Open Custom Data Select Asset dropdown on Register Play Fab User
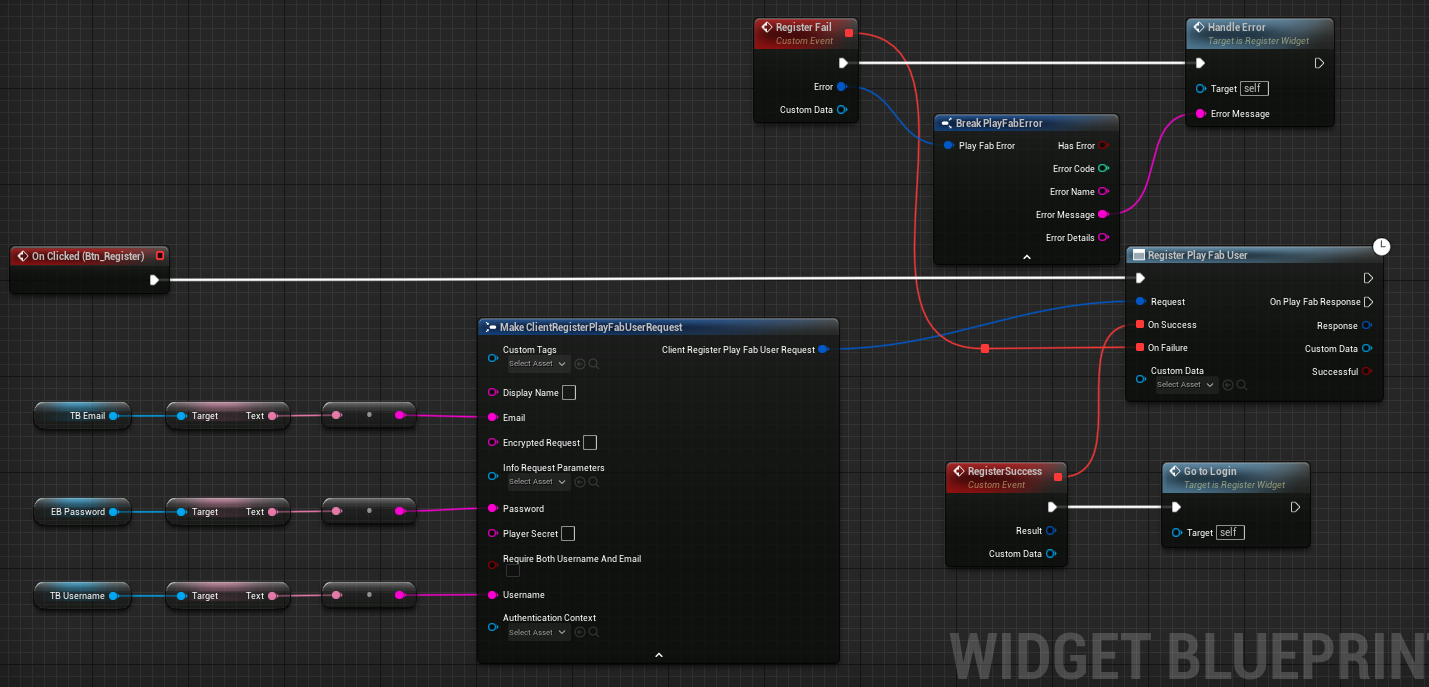The width and height of the screenshot is (1429, 687). tap(1186, 385)
